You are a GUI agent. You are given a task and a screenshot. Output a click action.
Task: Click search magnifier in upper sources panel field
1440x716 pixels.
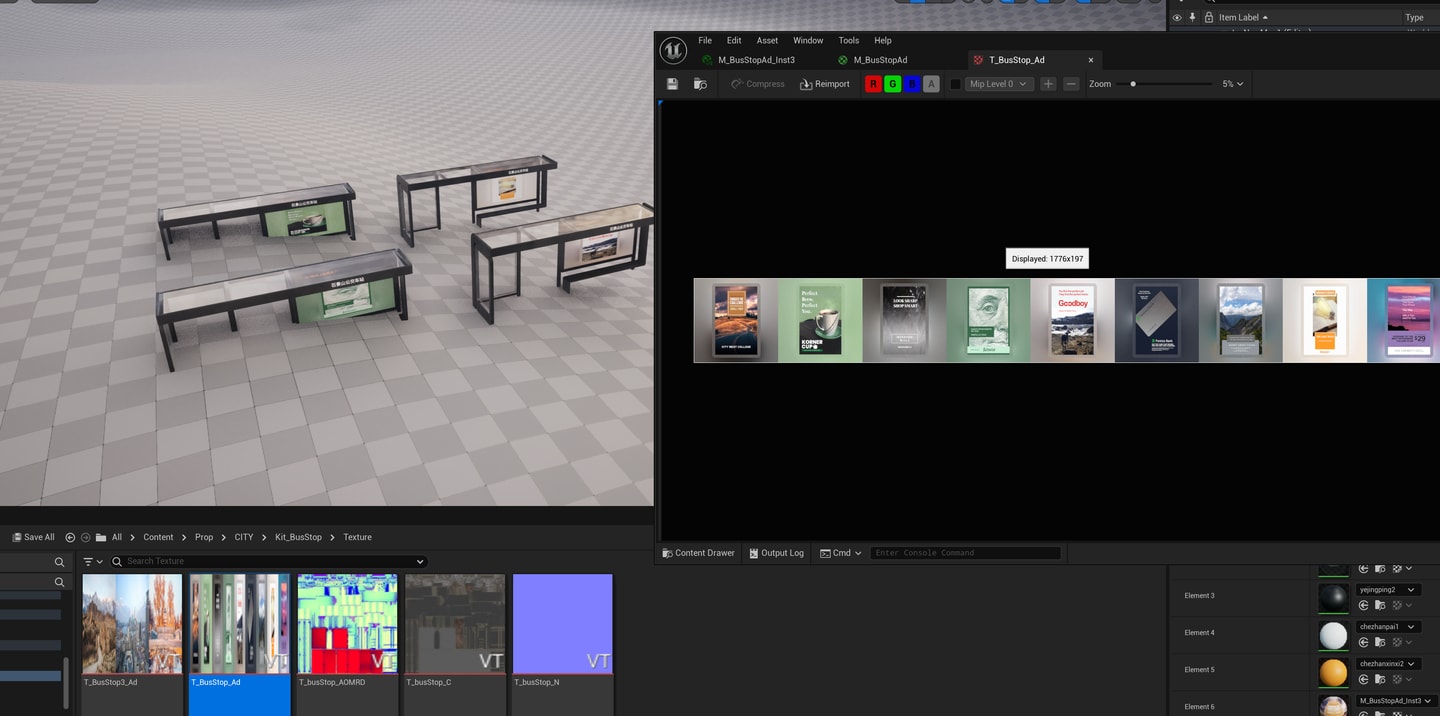click(59, 562)
